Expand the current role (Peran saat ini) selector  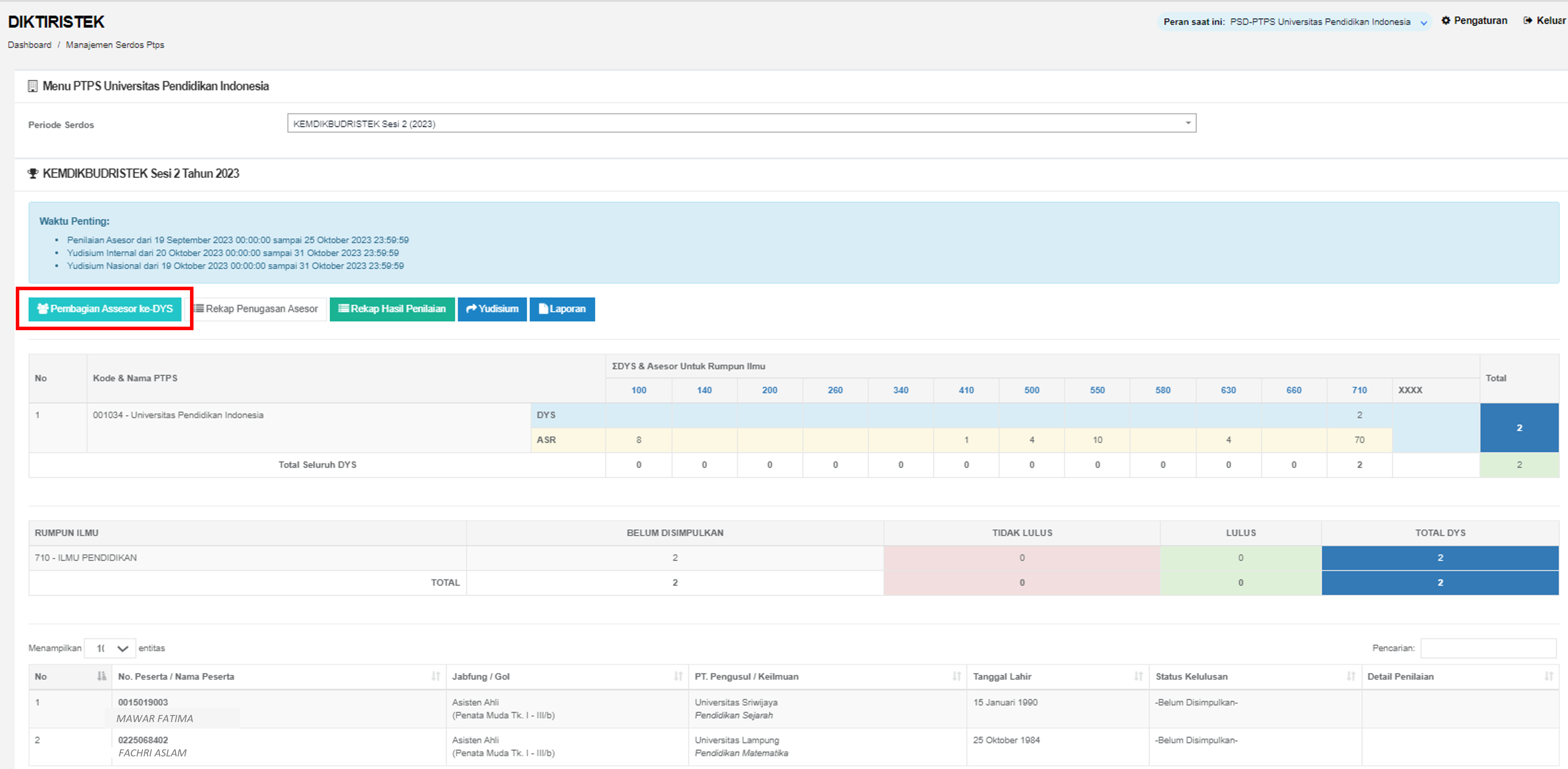1294,22
